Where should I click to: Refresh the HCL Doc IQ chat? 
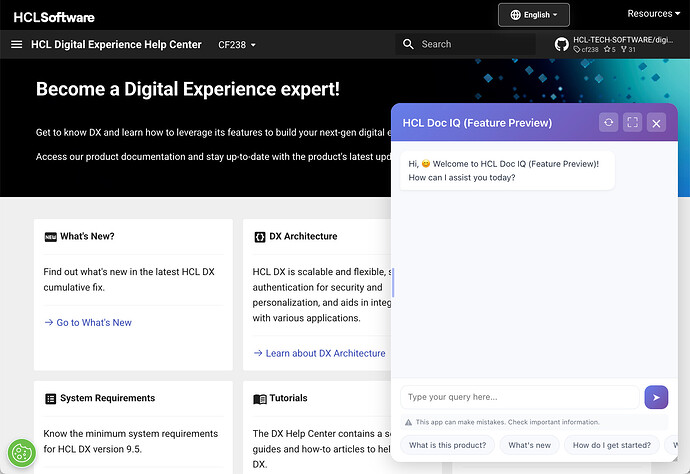tap(609, 122)
